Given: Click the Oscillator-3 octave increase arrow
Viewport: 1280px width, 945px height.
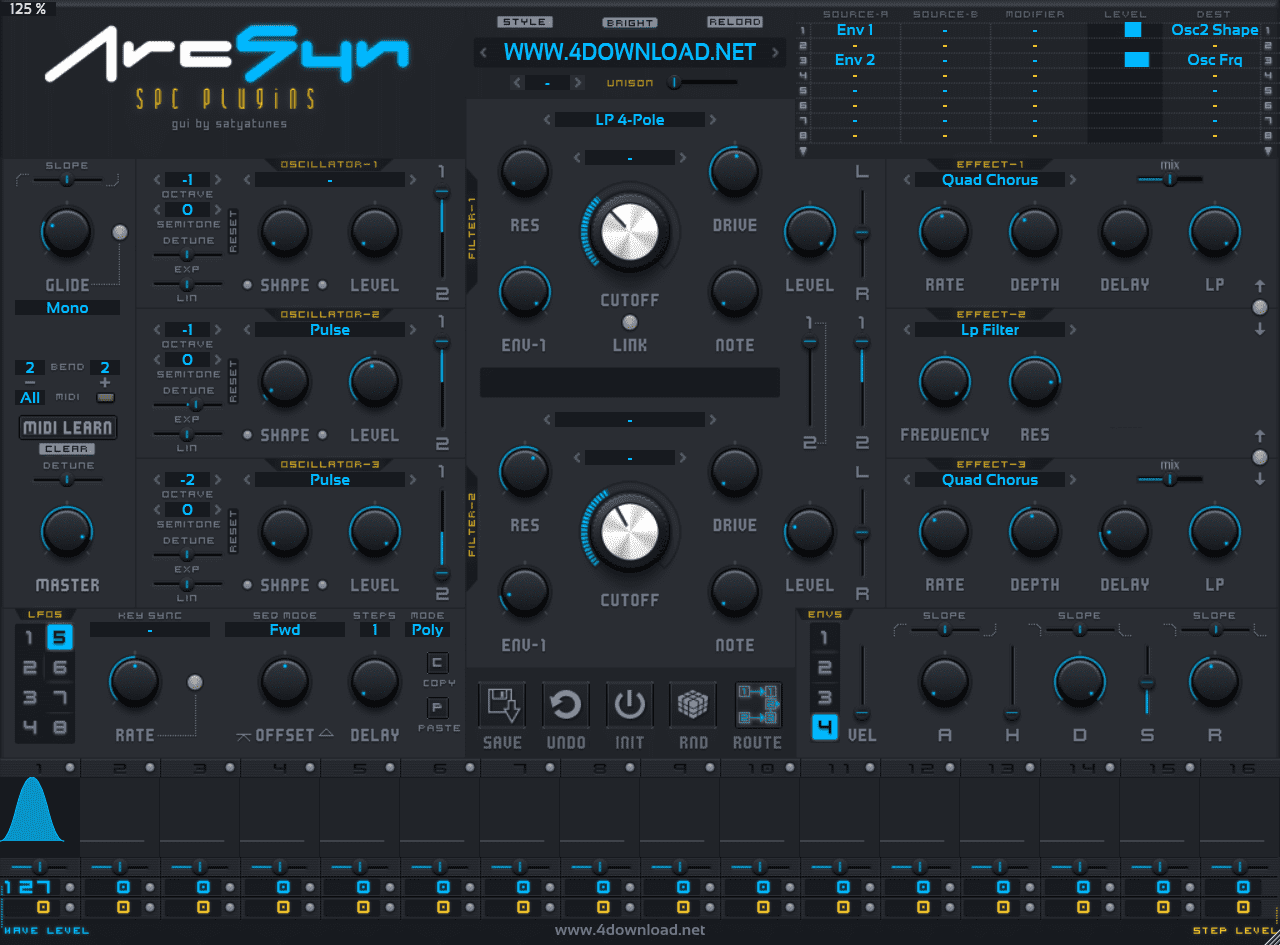Looking at the screenshot, I should 219,480.
